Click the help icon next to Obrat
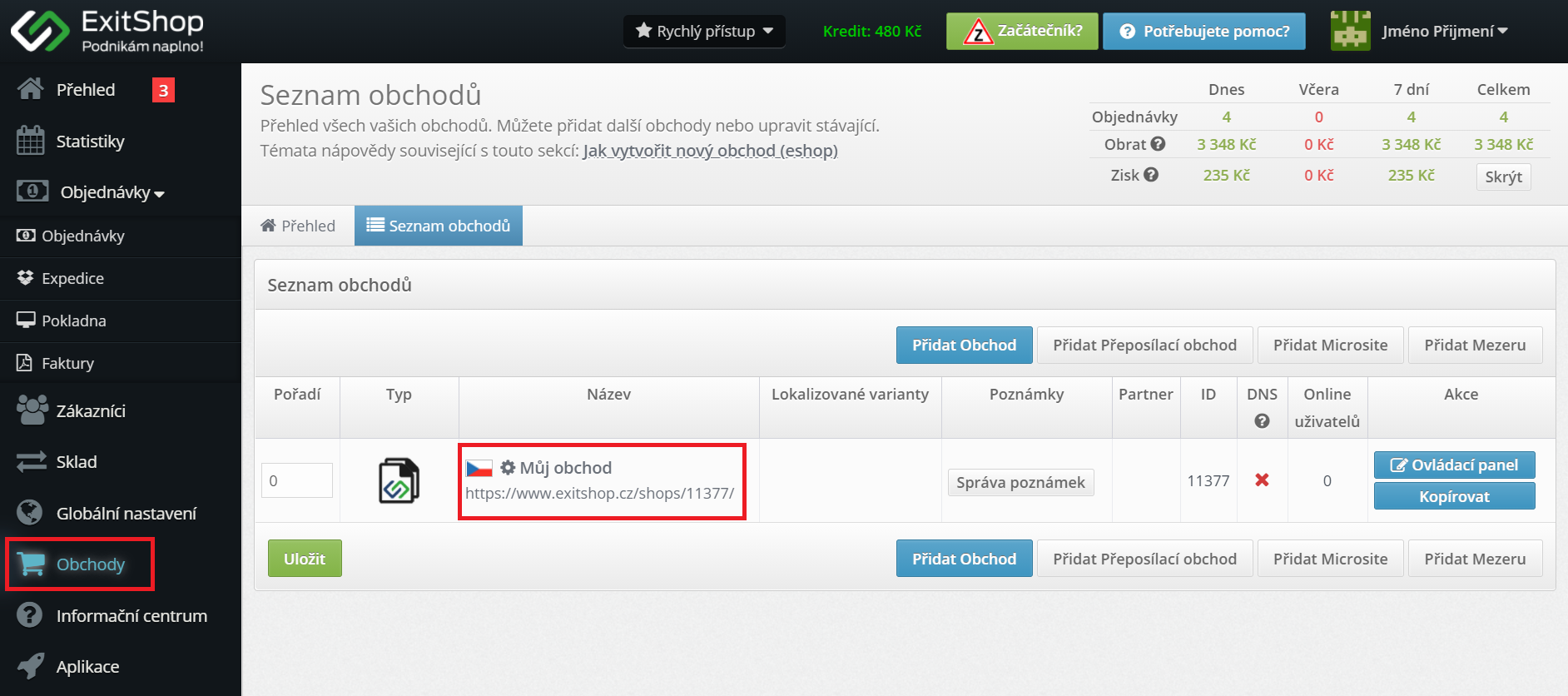 tap(1158, 144)
